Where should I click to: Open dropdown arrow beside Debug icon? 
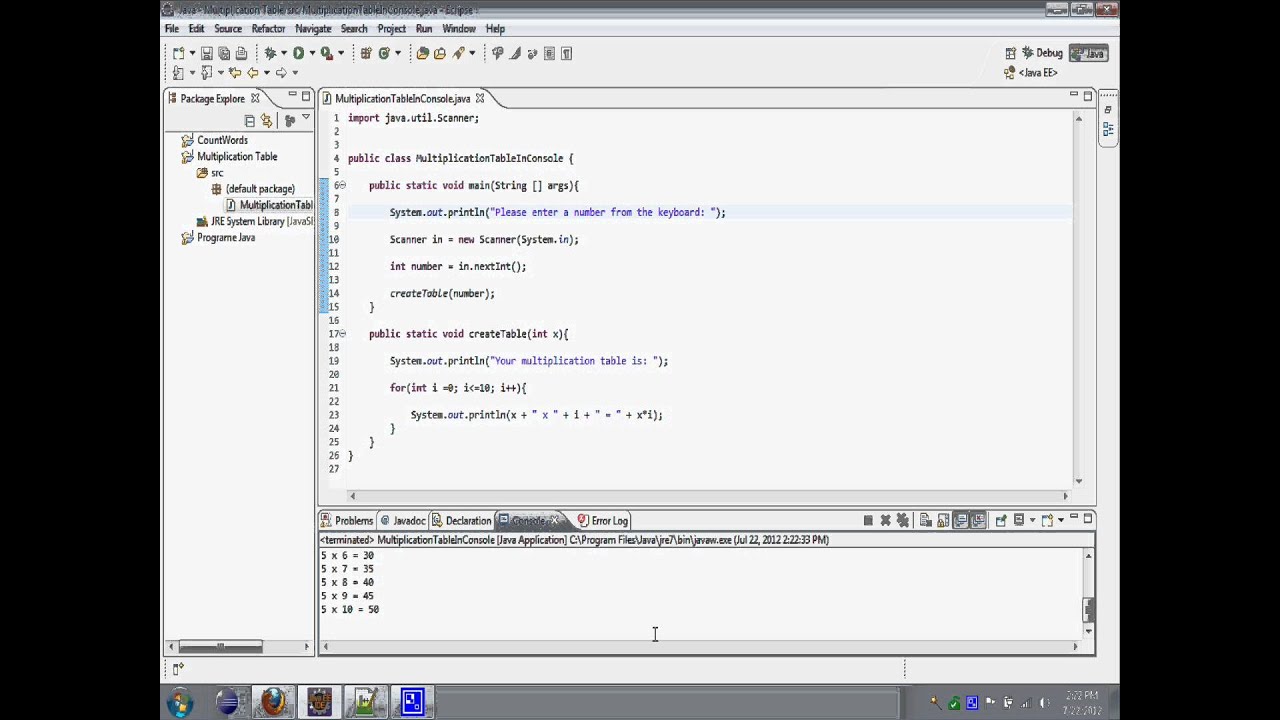tap(284, 53)
